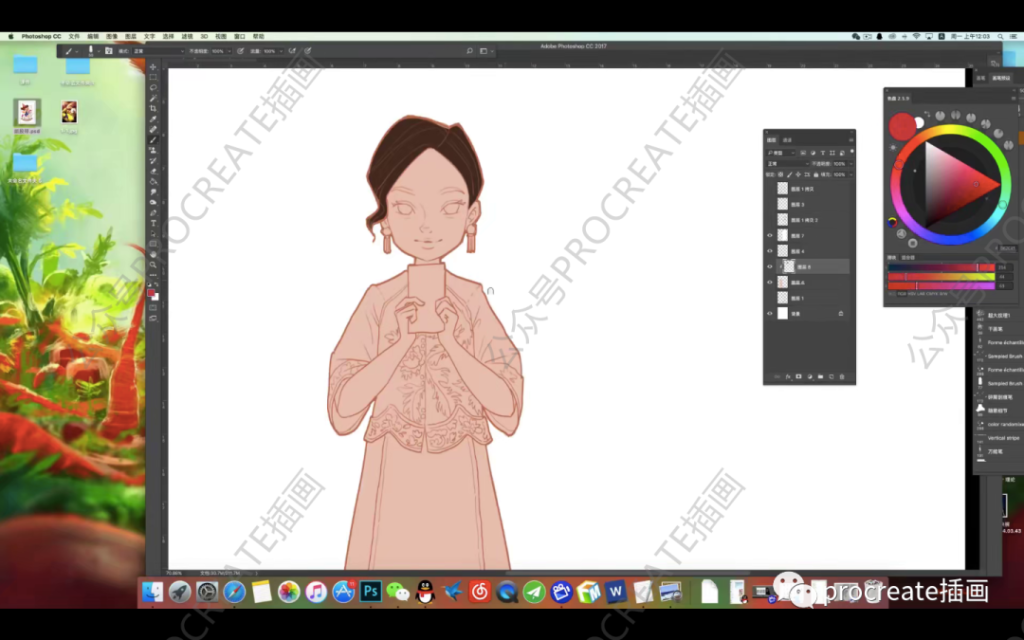The height and width of the screenshot is (640, 1024).
Task: Open Photoshop from the Dock
Action: tap(370, 592)
